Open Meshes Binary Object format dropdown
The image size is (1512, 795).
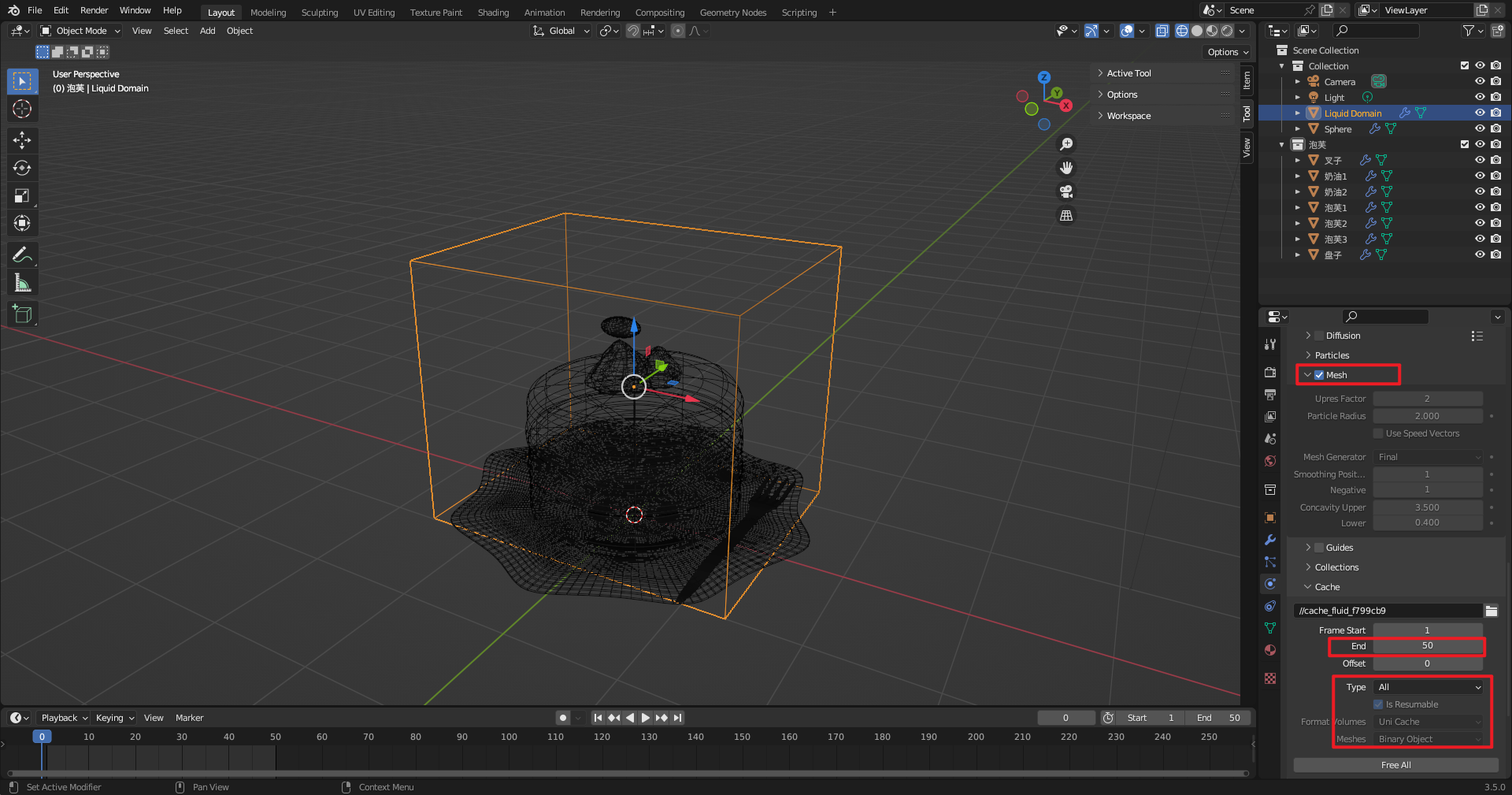click(1428, 739)
